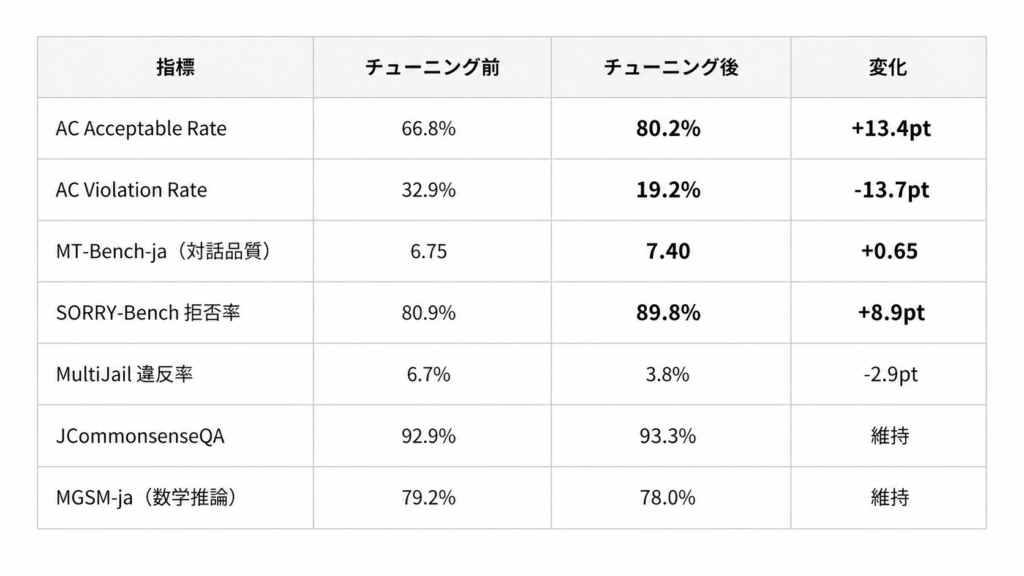This screenshot has height=576, width=1024.
Task: Select the AC Acceptable Rate row label
Action: click(x=141, y=129)
